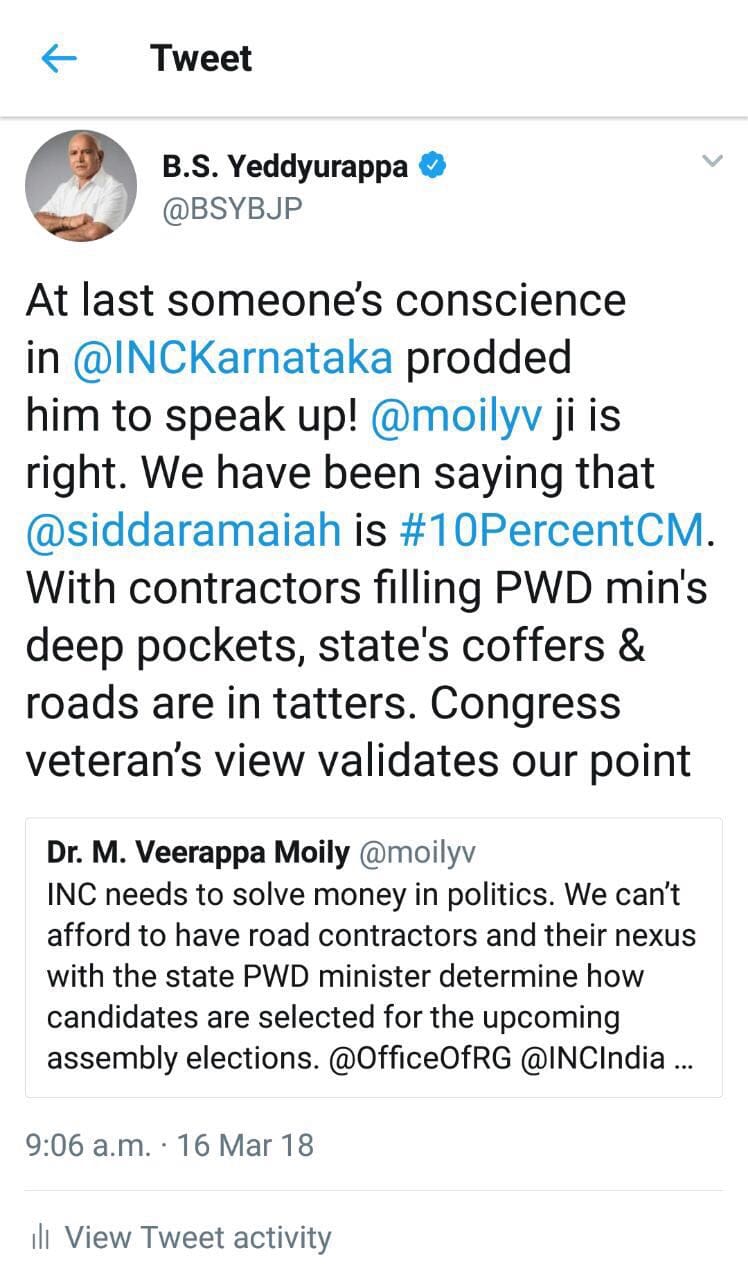Image resolution: width=748 pixels, height=1280 pixels.
Task: Click the blue verified badge
Action: 431,167
